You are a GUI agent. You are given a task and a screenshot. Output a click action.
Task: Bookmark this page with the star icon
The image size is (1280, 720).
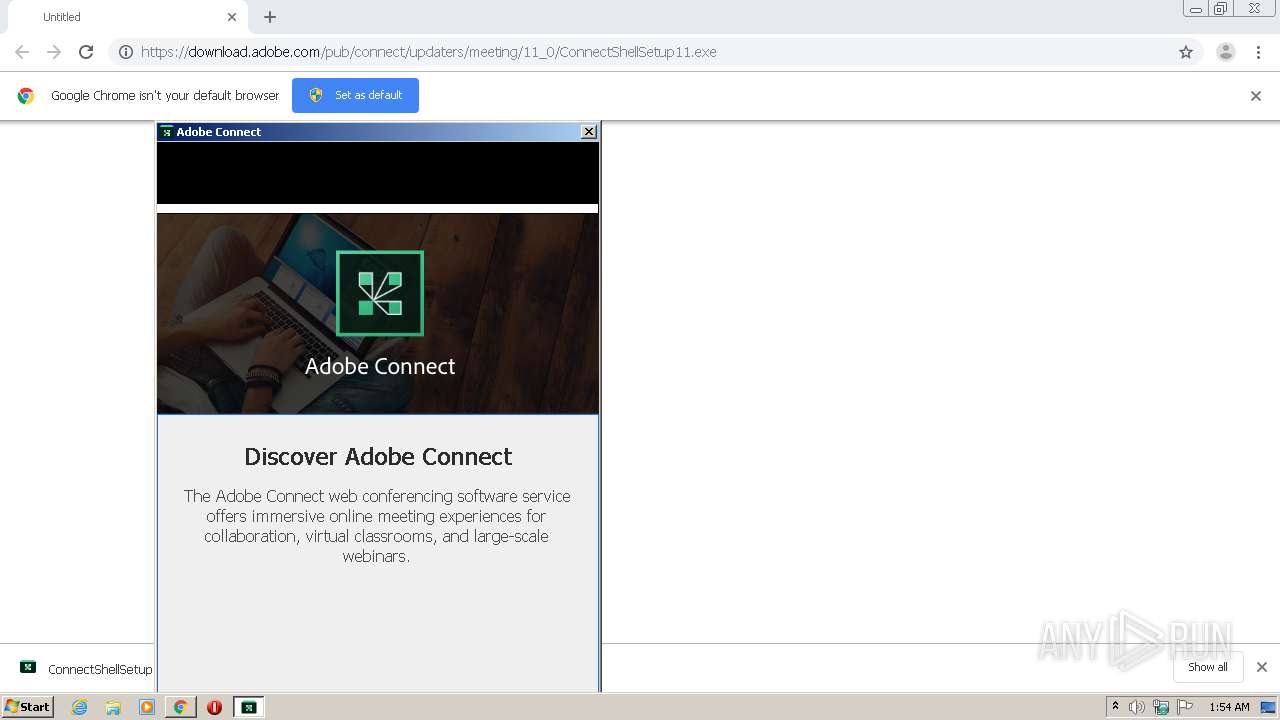(1186, 52)
